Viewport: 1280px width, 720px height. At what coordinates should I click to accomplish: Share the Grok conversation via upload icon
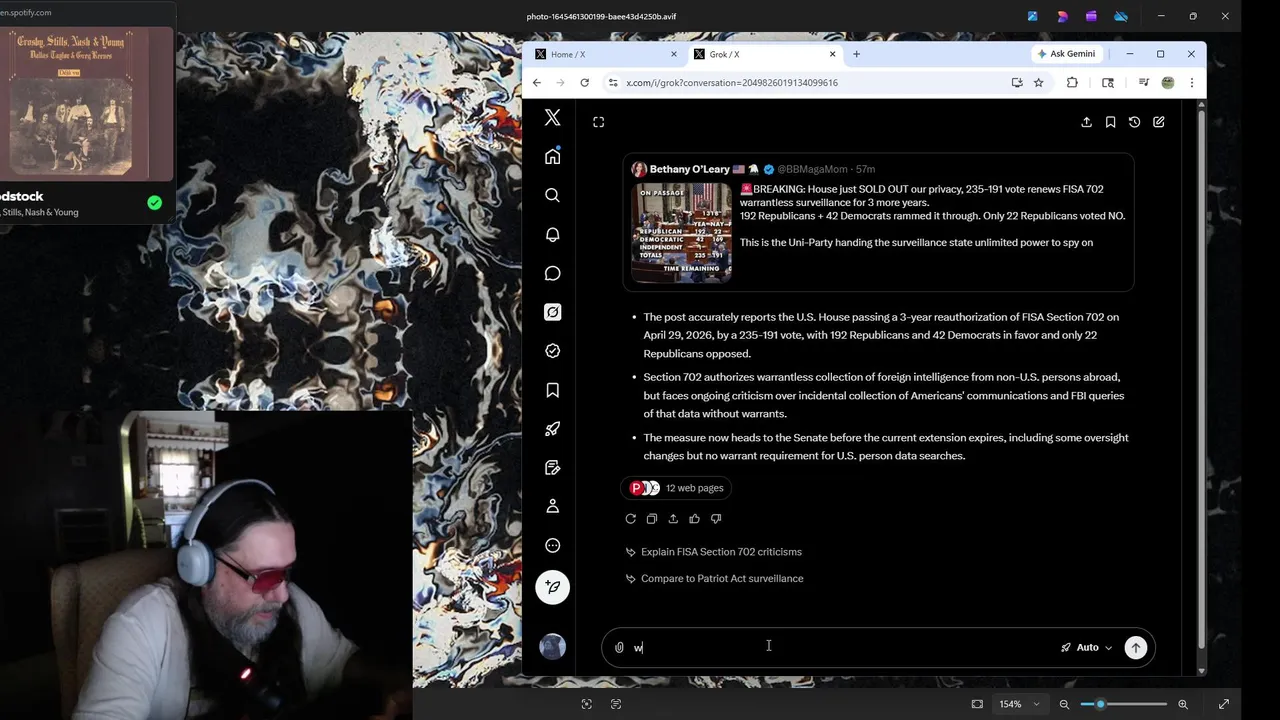1086,122
